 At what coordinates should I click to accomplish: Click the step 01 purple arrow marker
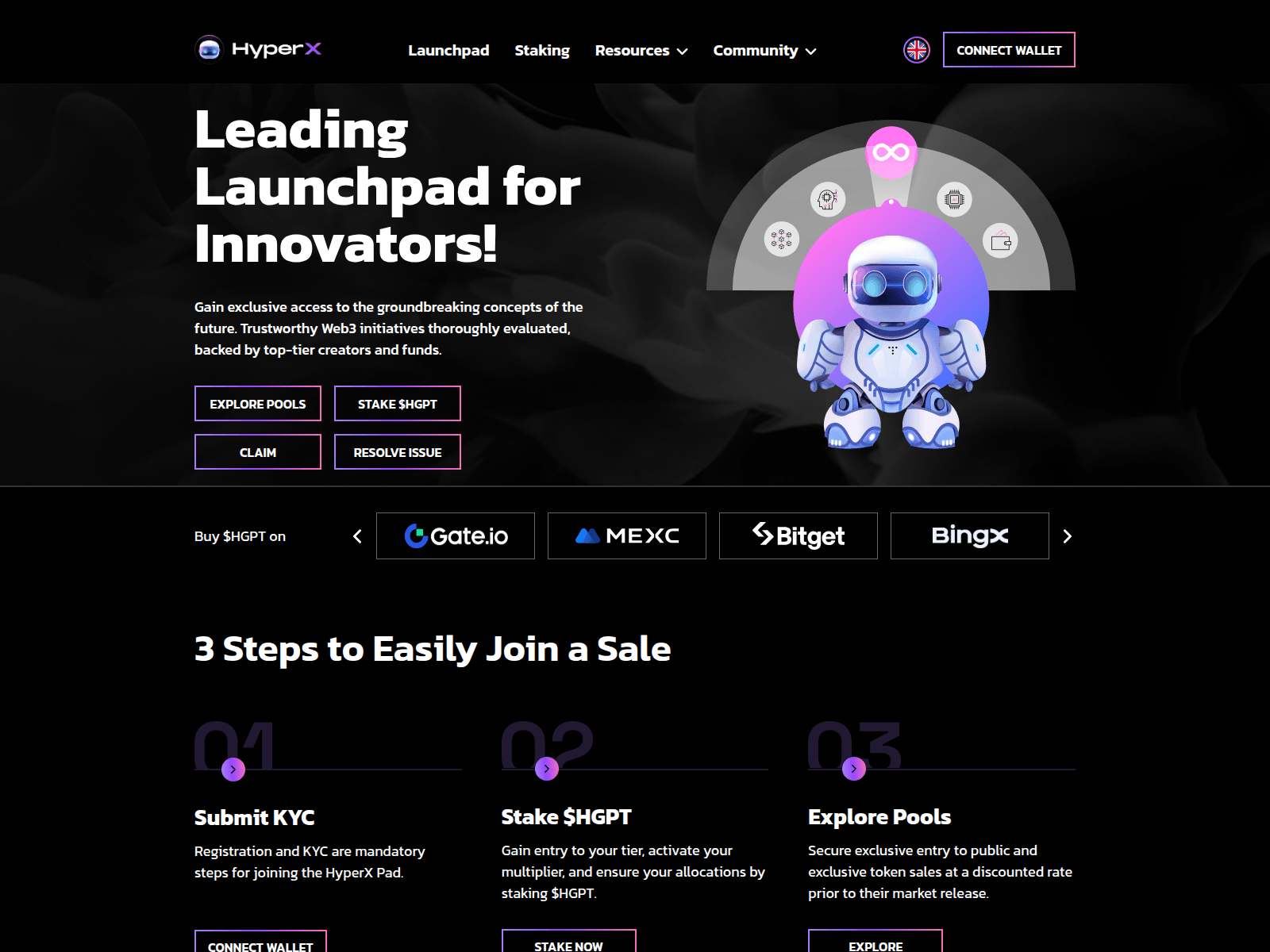233,769
